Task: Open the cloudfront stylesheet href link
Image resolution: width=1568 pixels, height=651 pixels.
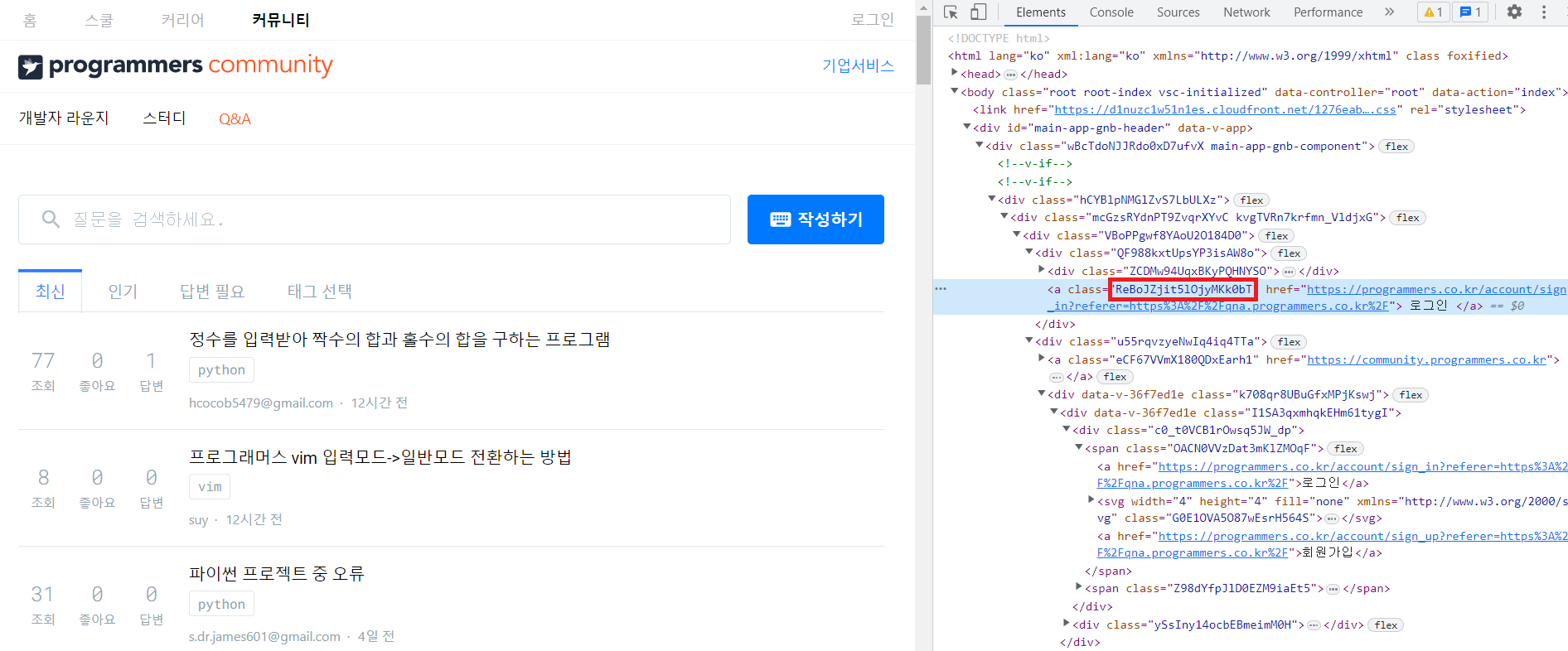Action: [1225, 110]
